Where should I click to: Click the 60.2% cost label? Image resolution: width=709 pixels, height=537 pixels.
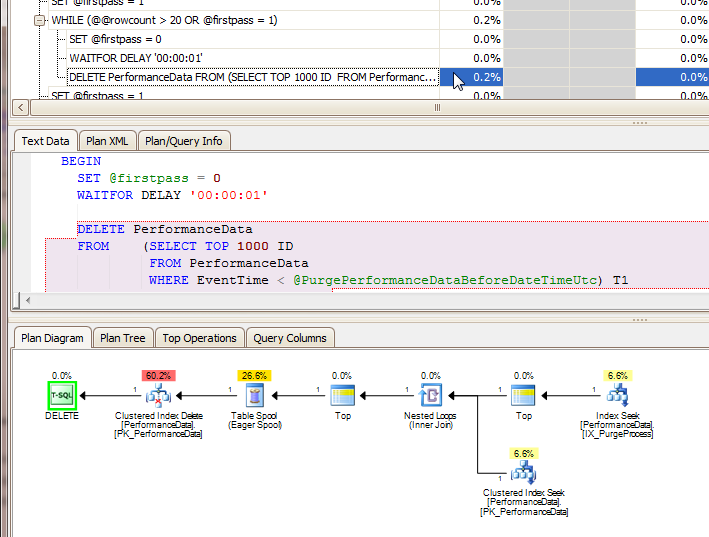pos(158,376)
